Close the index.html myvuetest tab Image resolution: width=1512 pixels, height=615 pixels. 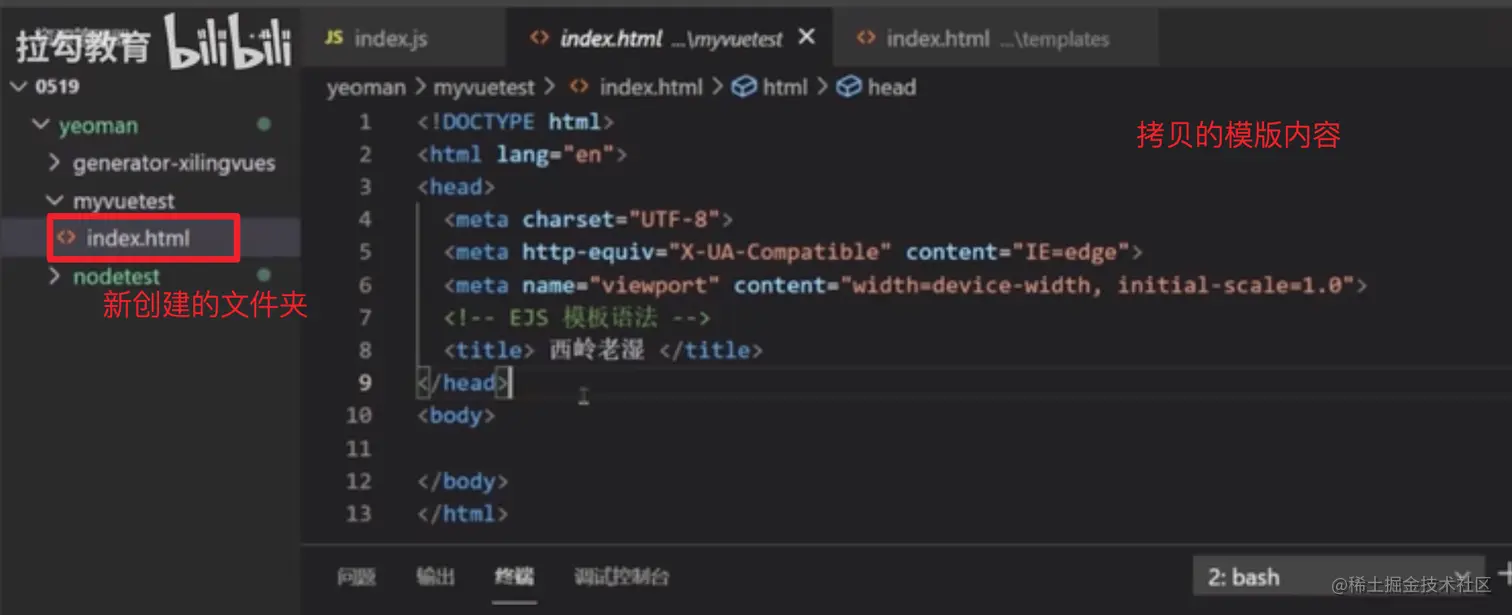tap(807, 37)
